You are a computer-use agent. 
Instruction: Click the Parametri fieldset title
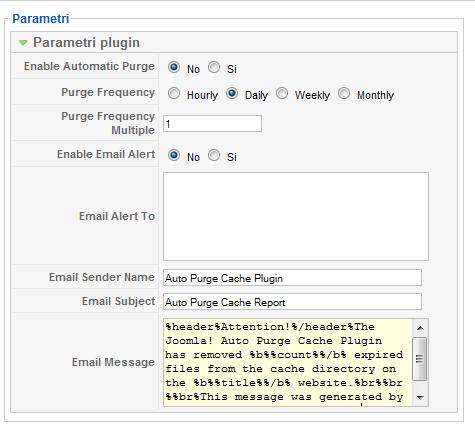[x=41, y=19]
